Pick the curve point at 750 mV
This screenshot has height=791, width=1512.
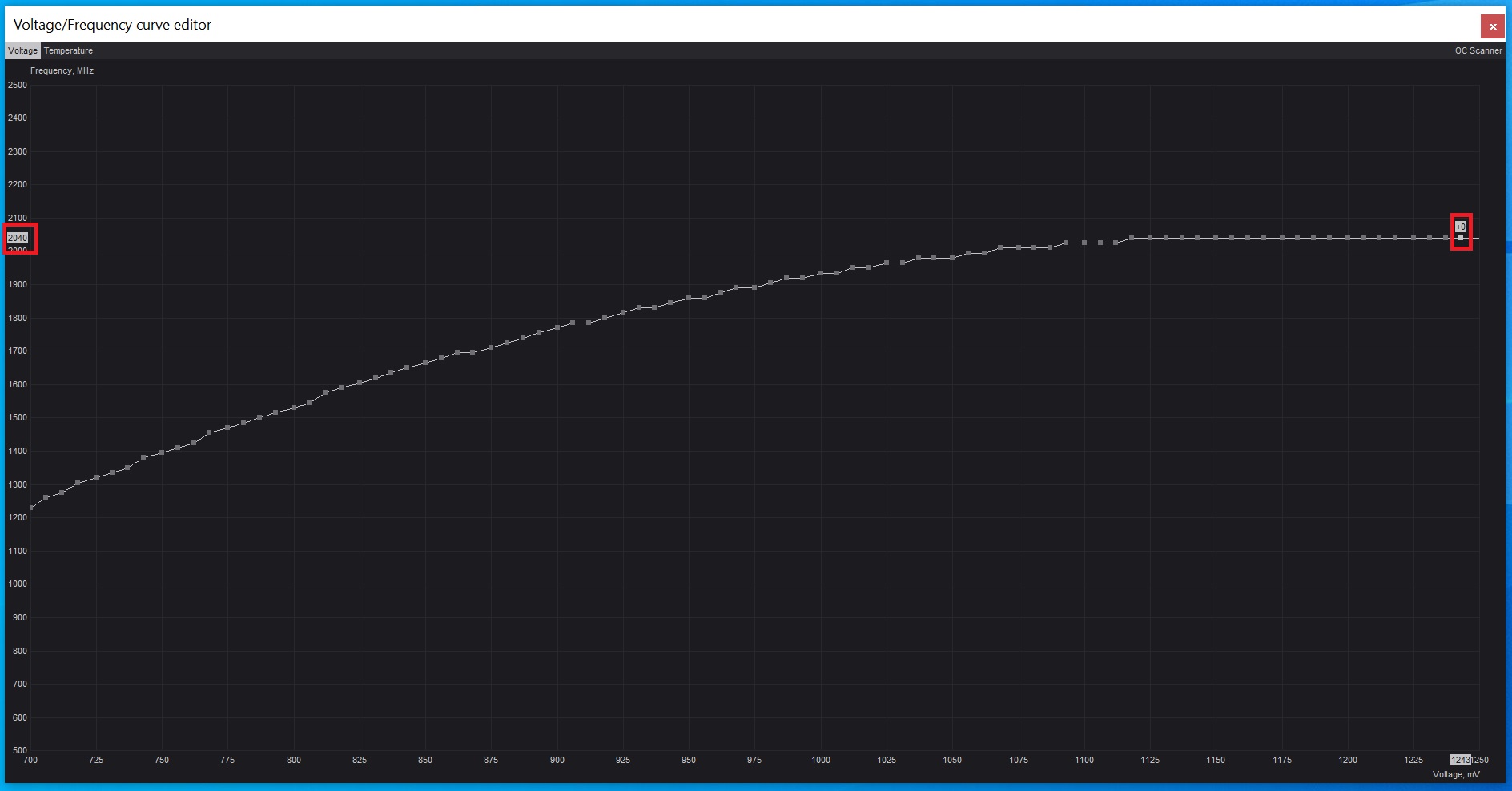coord(162,452)
